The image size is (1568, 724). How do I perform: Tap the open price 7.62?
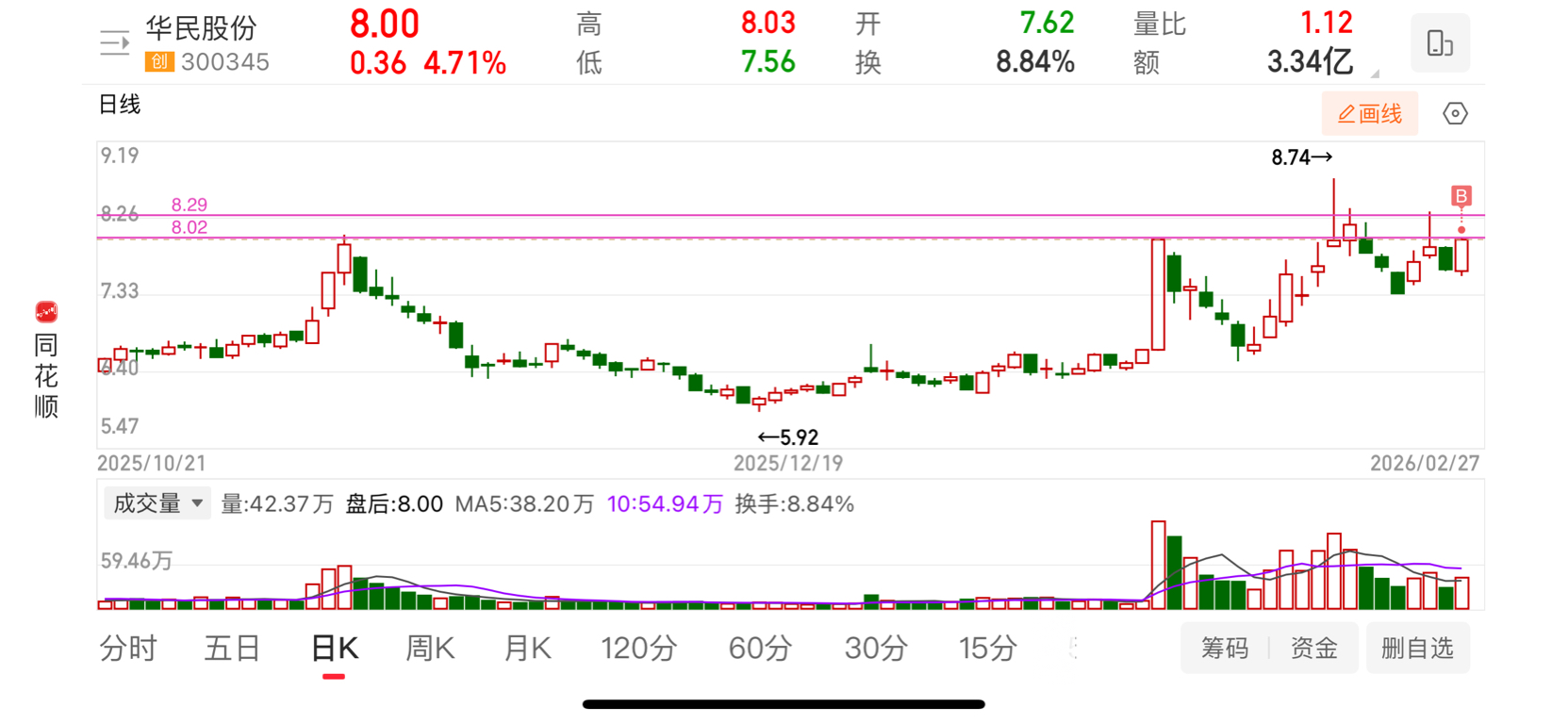pos(1047,23)
